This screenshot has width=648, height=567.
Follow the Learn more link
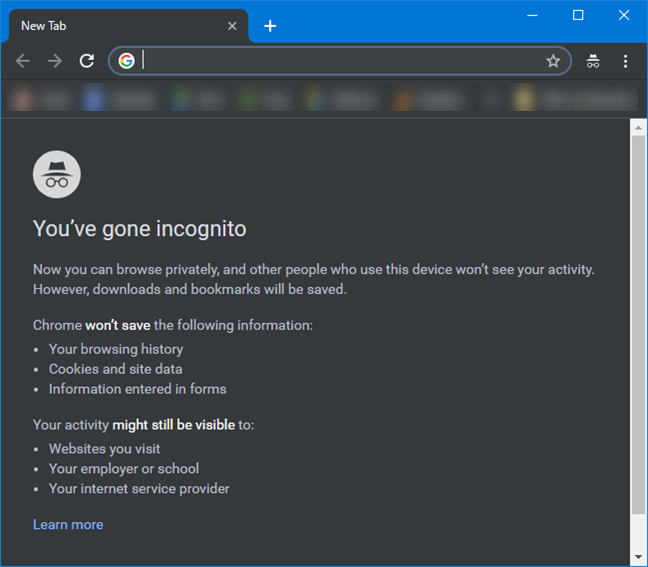68,524
